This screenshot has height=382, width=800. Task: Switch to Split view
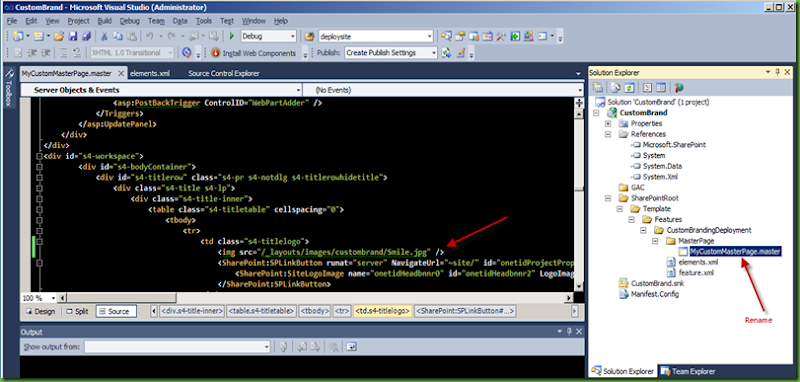point(78,311)
